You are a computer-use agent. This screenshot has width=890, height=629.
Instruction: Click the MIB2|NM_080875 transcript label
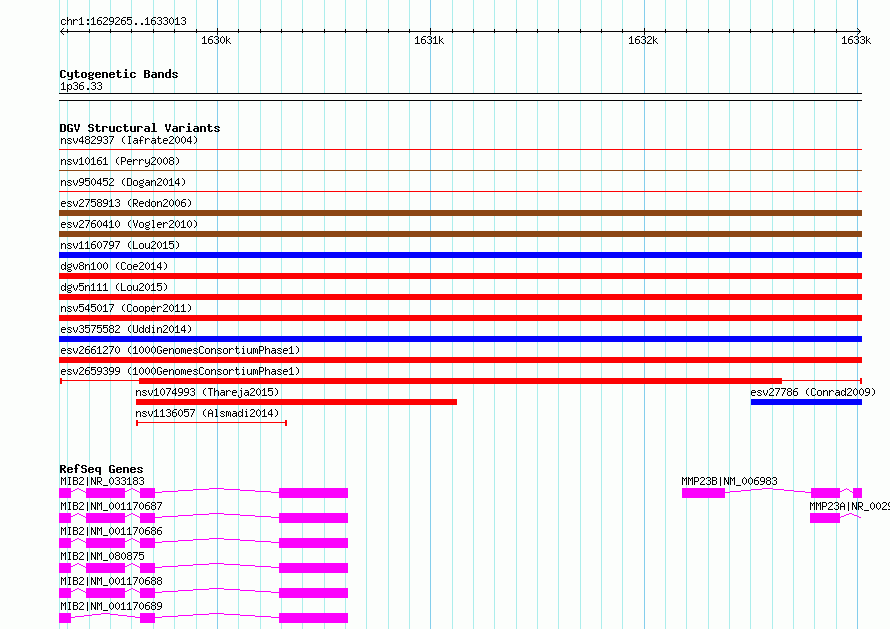tap(102, 556)
